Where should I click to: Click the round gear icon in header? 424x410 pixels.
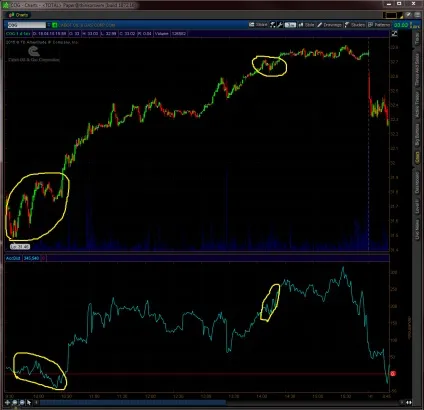[x=408, y=15]
